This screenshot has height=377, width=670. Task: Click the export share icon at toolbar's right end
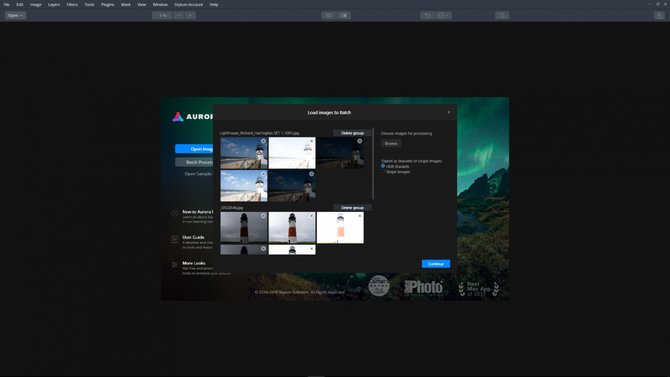point(659,15)
